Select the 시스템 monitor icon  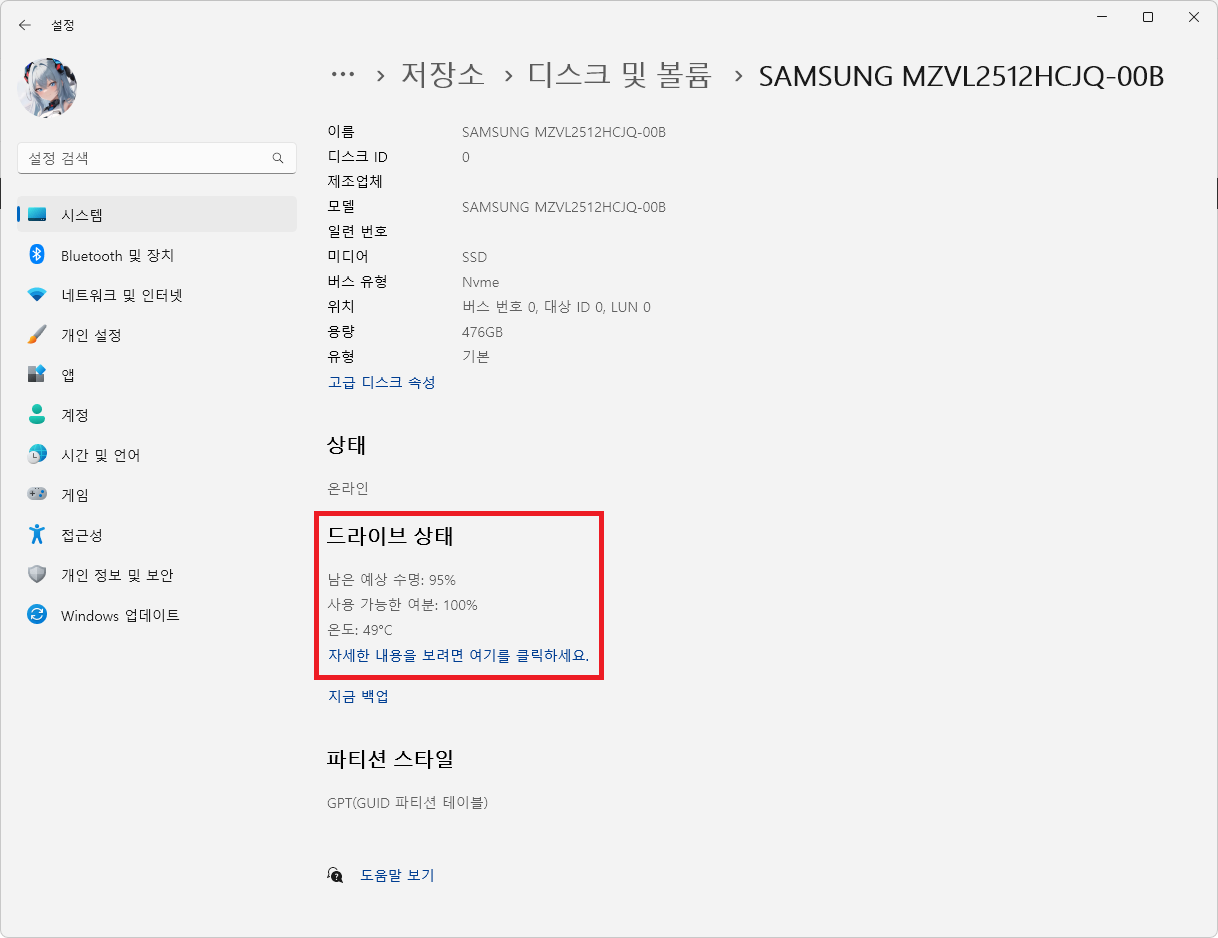(x=37, y=215)
